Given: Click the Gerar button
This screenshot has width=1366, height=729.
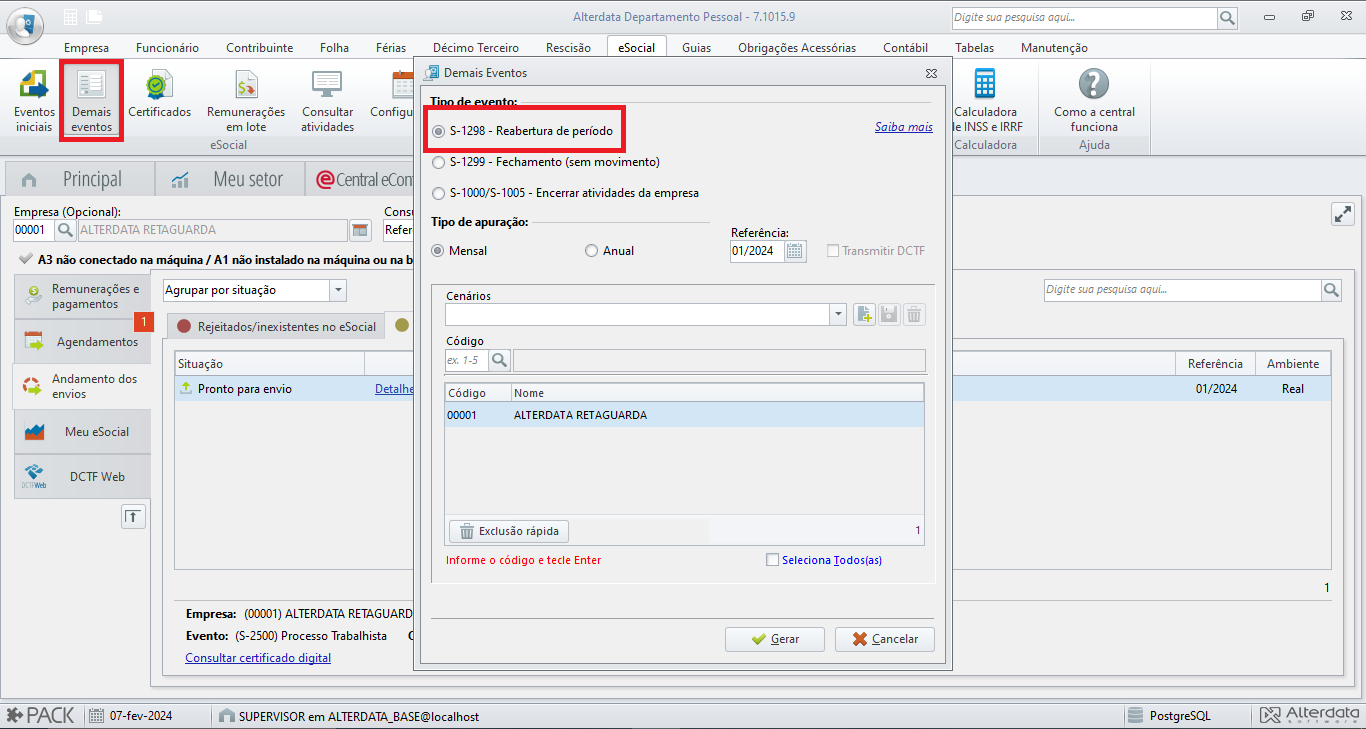Looking at the screenshot, I should 775,639.
